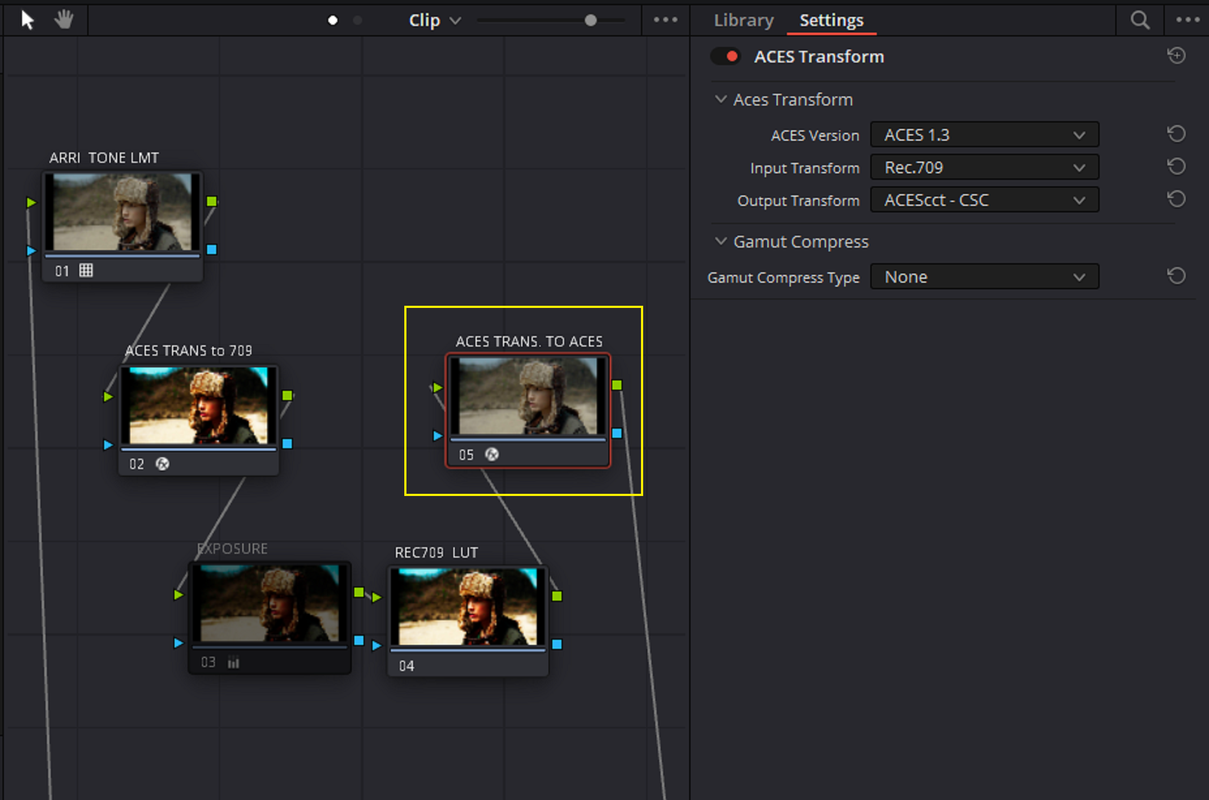This screenshot has width=1209, height=800.
Task: Reset the Input Transform parameter
Action: point(1177,167)
